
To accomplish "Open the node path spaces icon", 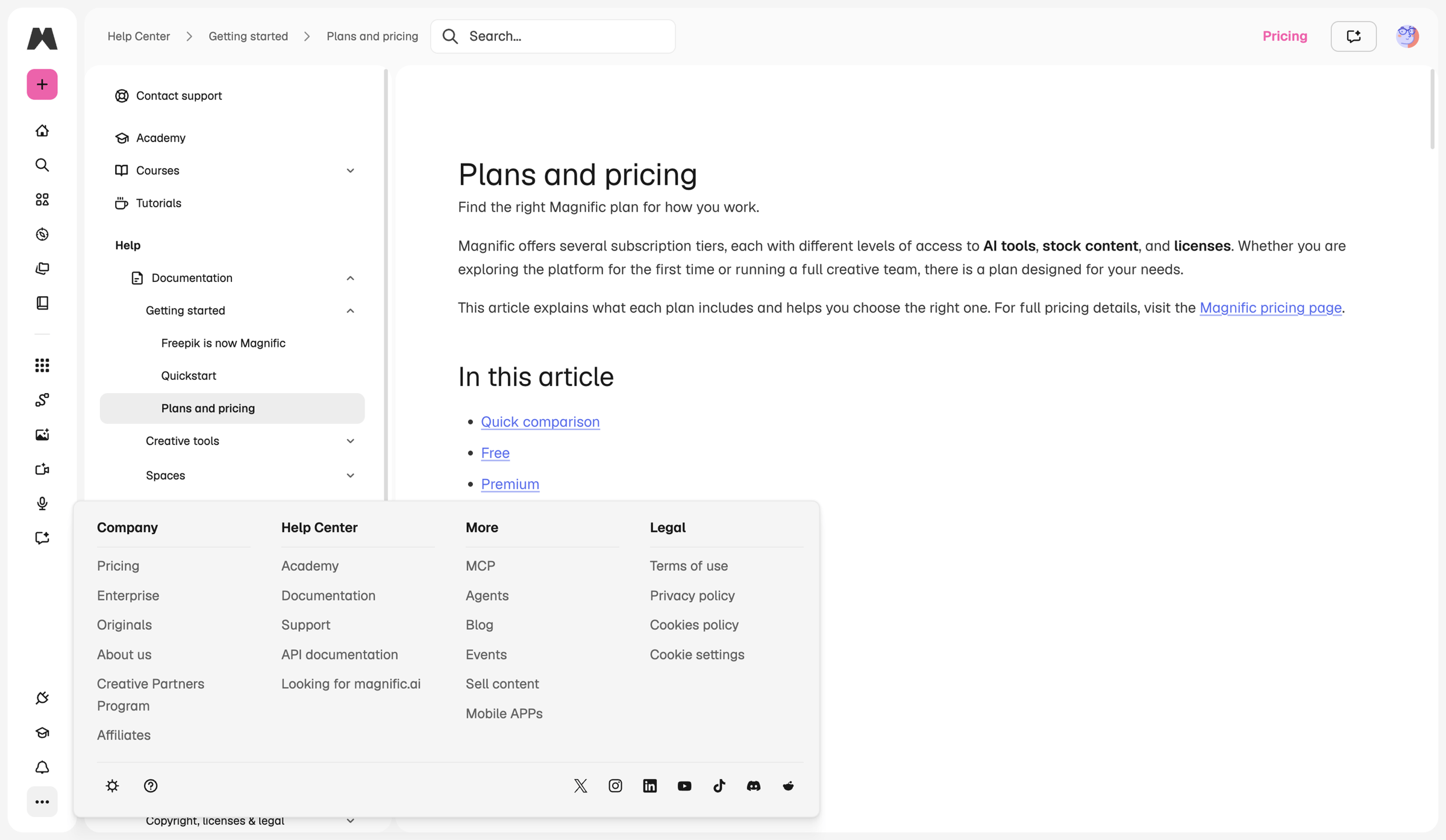I will [42, 400].
